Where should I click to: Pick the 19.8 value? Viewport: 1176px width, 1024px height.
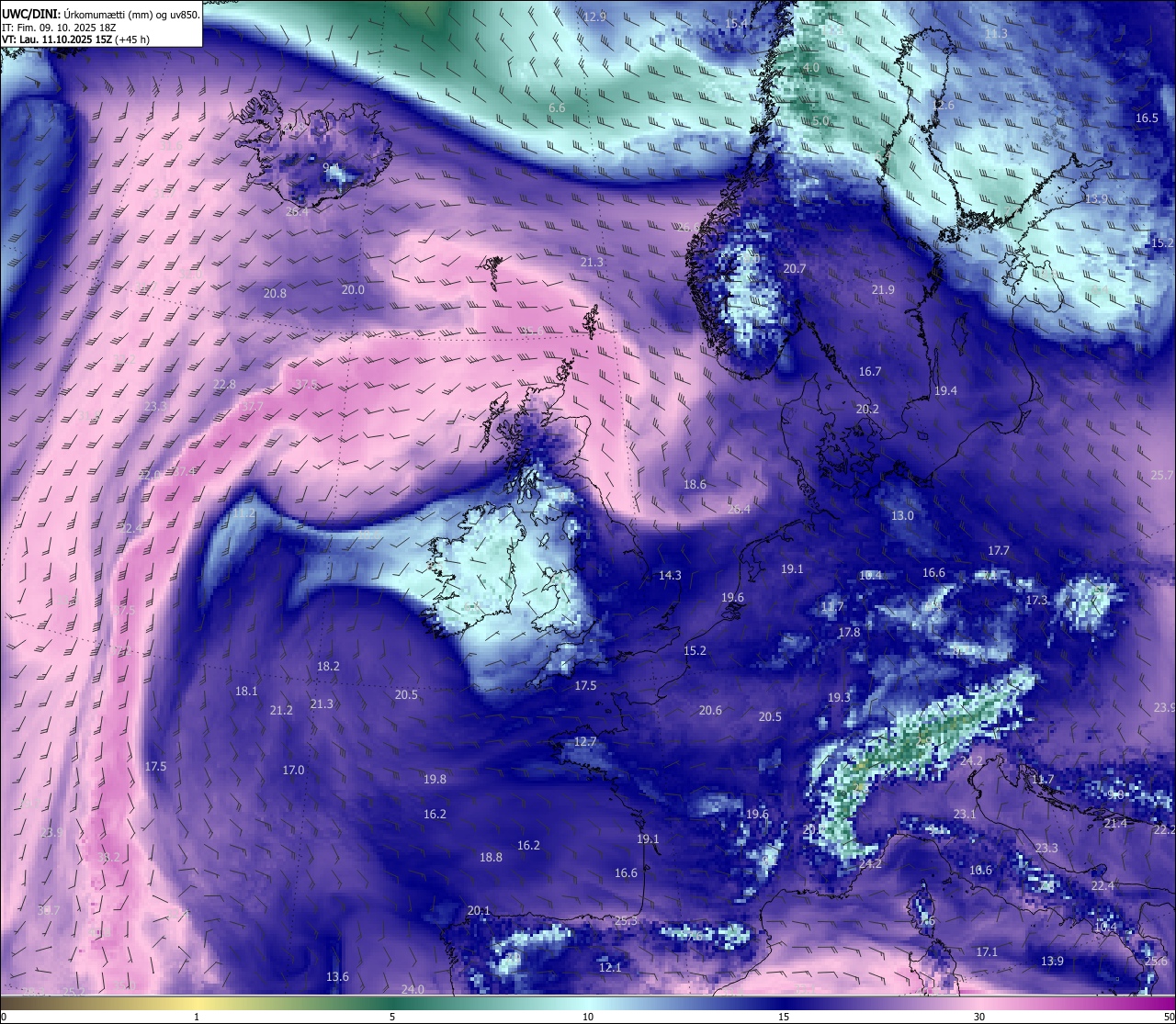435,780
